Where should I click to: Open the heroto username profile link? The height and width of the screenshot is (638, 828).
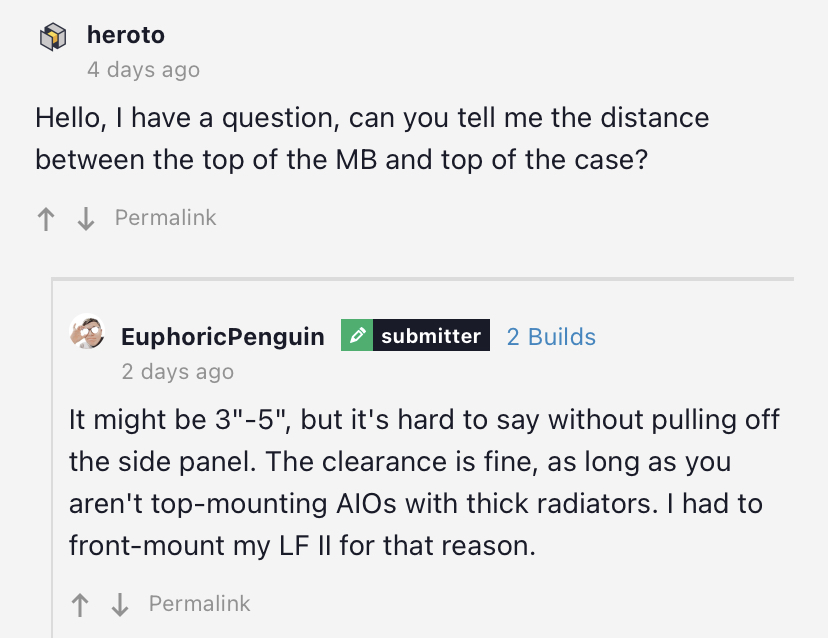point(126,35)
